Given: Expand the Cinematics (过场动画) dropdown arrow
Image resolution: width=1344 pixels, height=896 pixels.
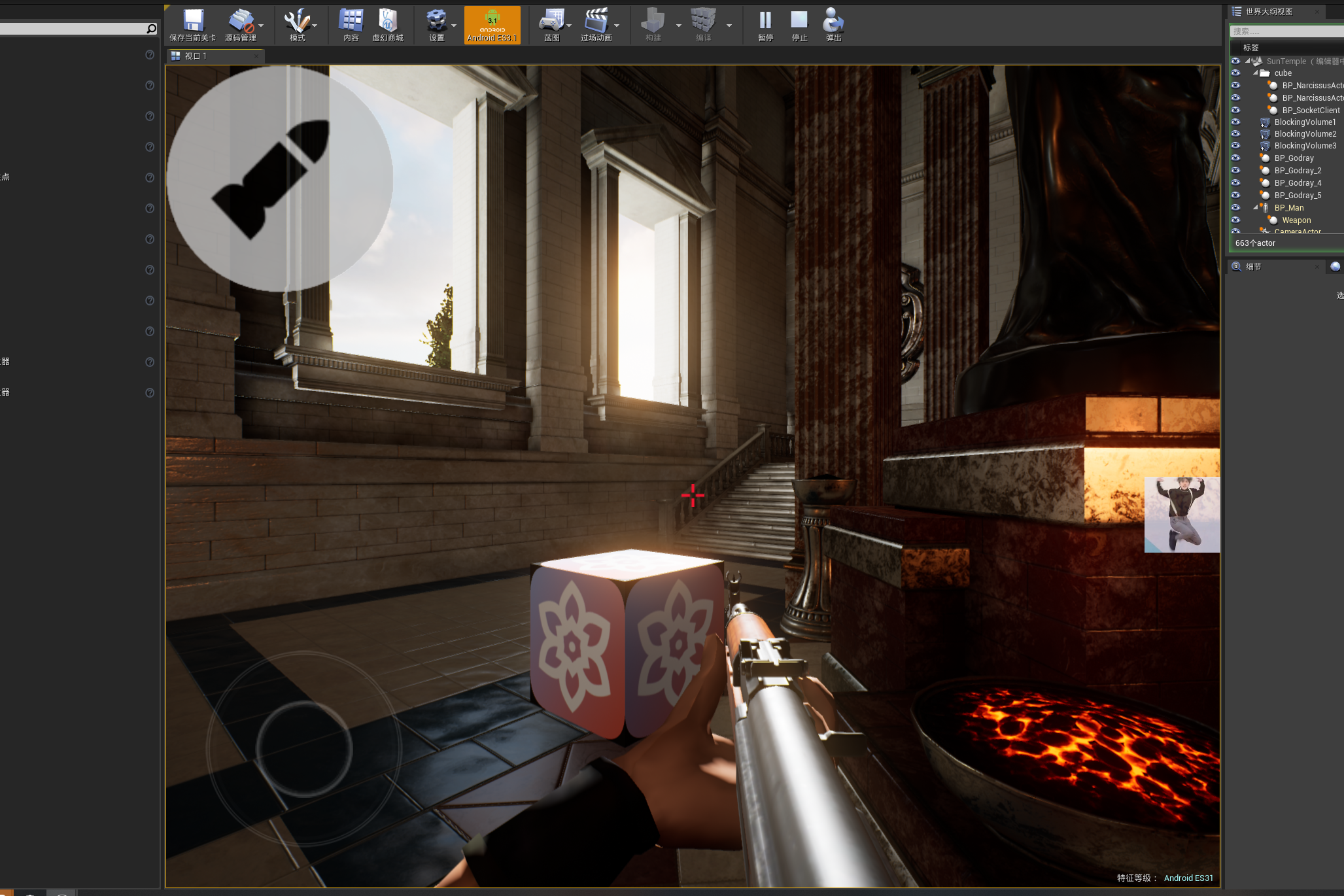Looking at the screenshot, I should pyautogui.click(x=617, y=26).
